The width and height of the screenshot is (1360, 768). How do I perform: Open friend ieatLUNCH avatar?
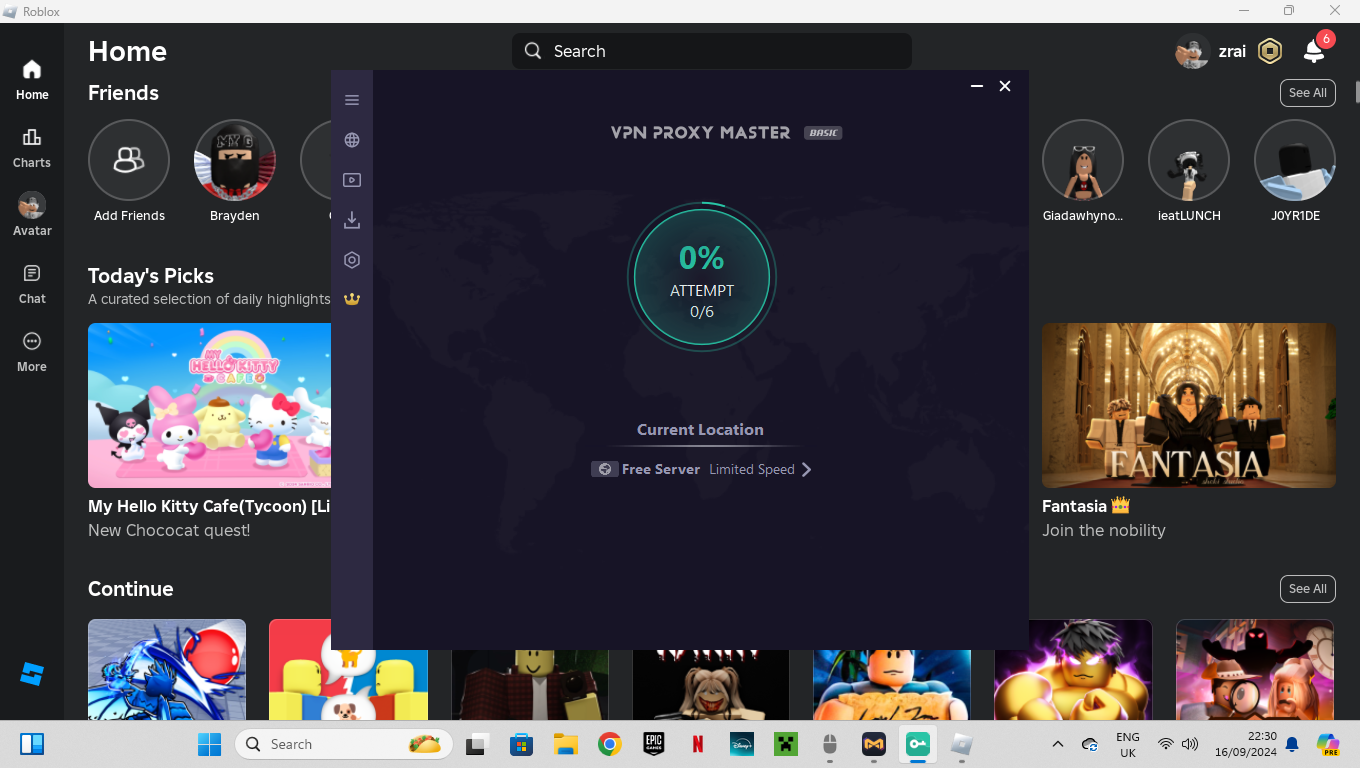point(1189,160)
